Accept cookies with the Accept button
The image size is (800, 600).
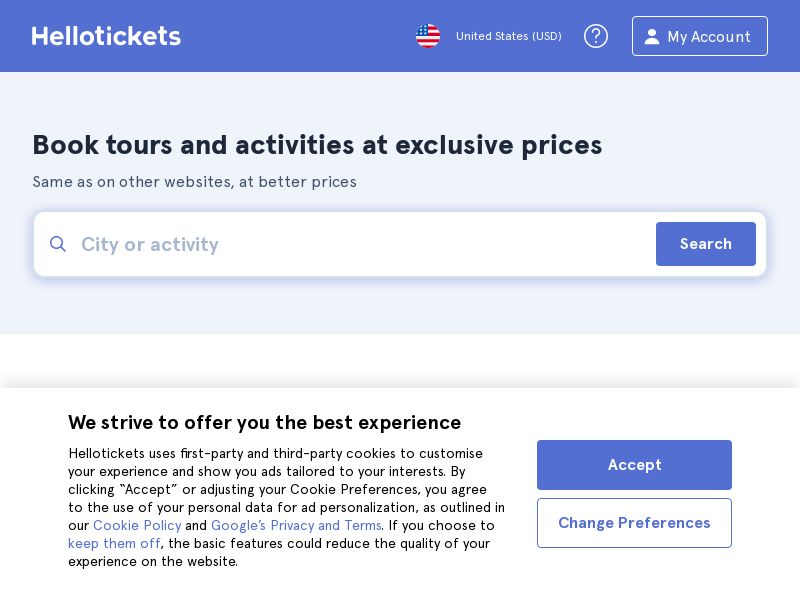tap(634, 465)
